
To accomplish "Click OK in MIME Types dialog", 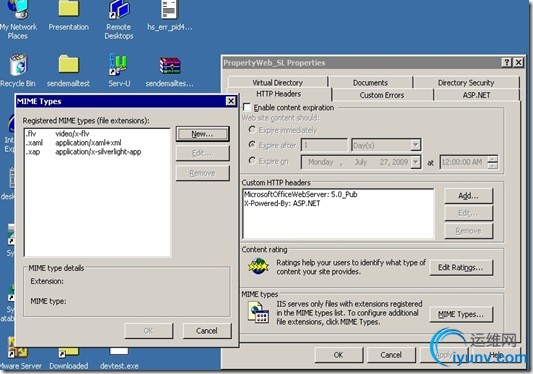I will (x=149, y=331).
